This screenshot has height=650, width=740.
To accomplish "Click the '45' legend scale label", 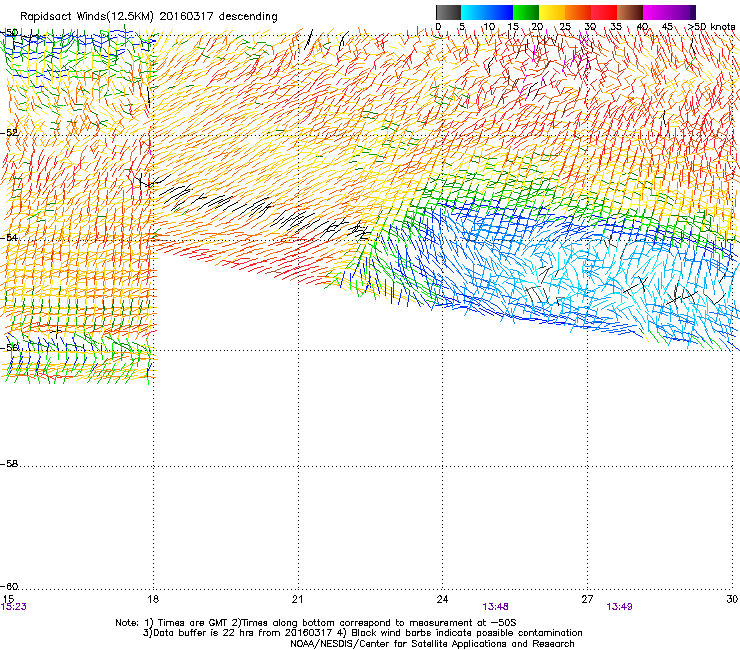I will (667, 27).
